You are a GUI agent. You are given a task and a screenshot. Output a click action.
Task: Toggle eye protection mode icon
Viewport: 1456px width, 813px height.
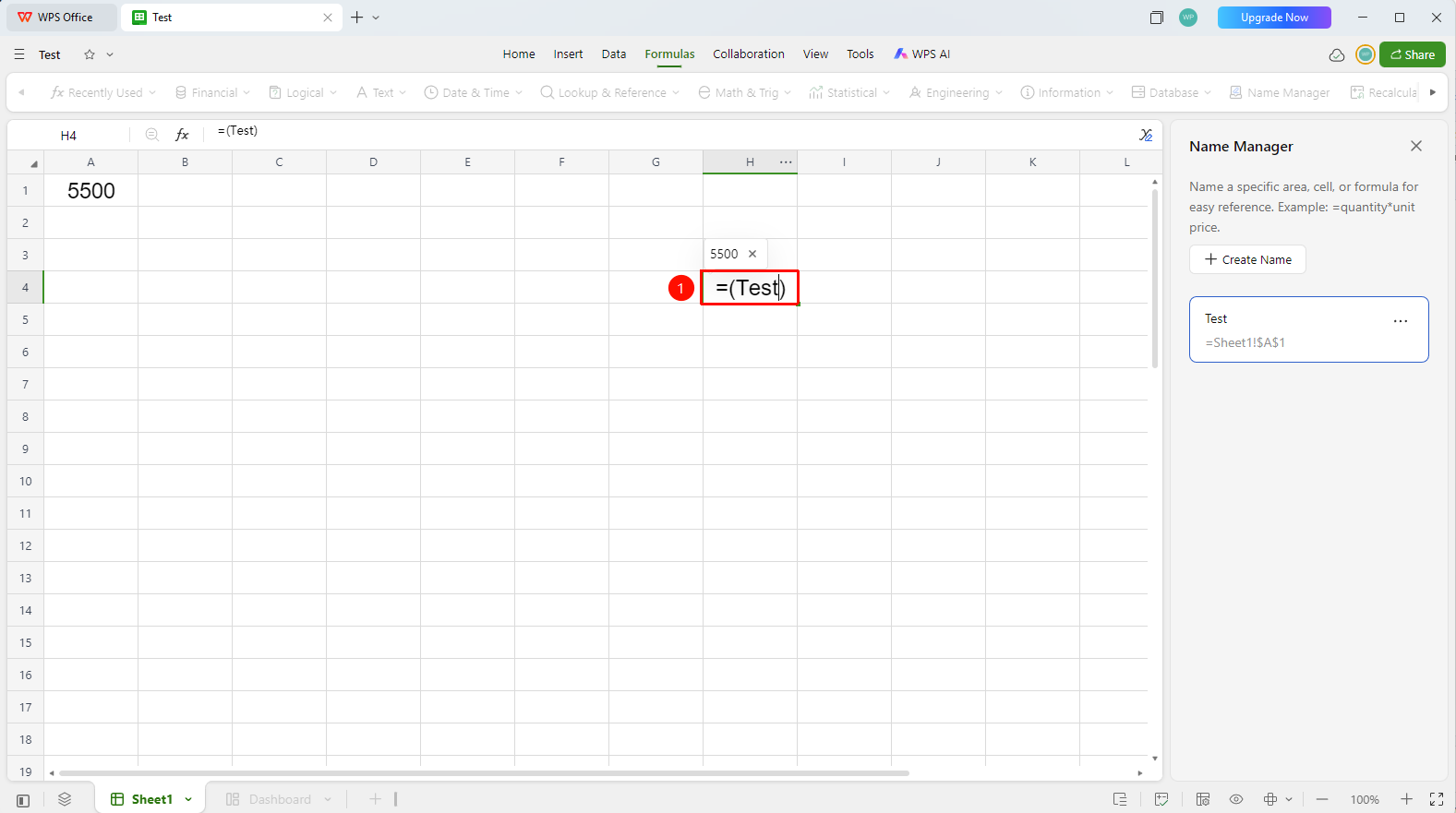click(1236, 799)
